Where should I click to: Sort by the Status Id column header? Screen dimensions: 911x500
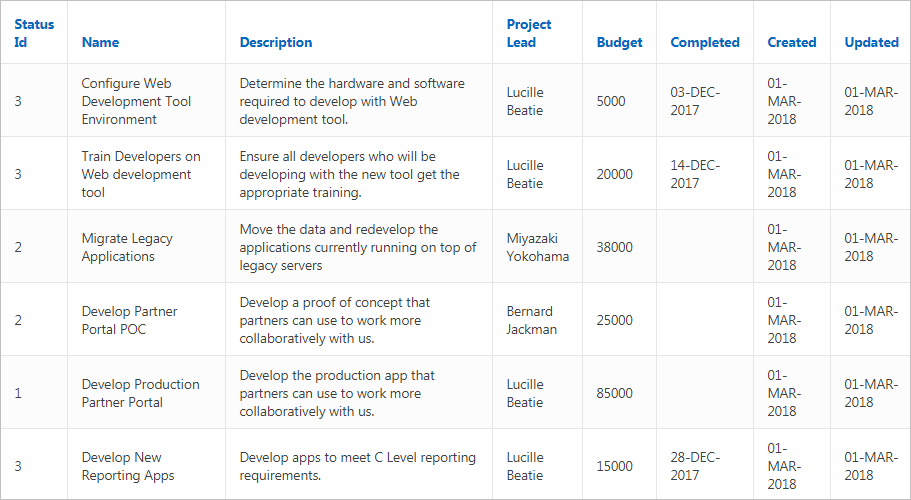(34, 33)
